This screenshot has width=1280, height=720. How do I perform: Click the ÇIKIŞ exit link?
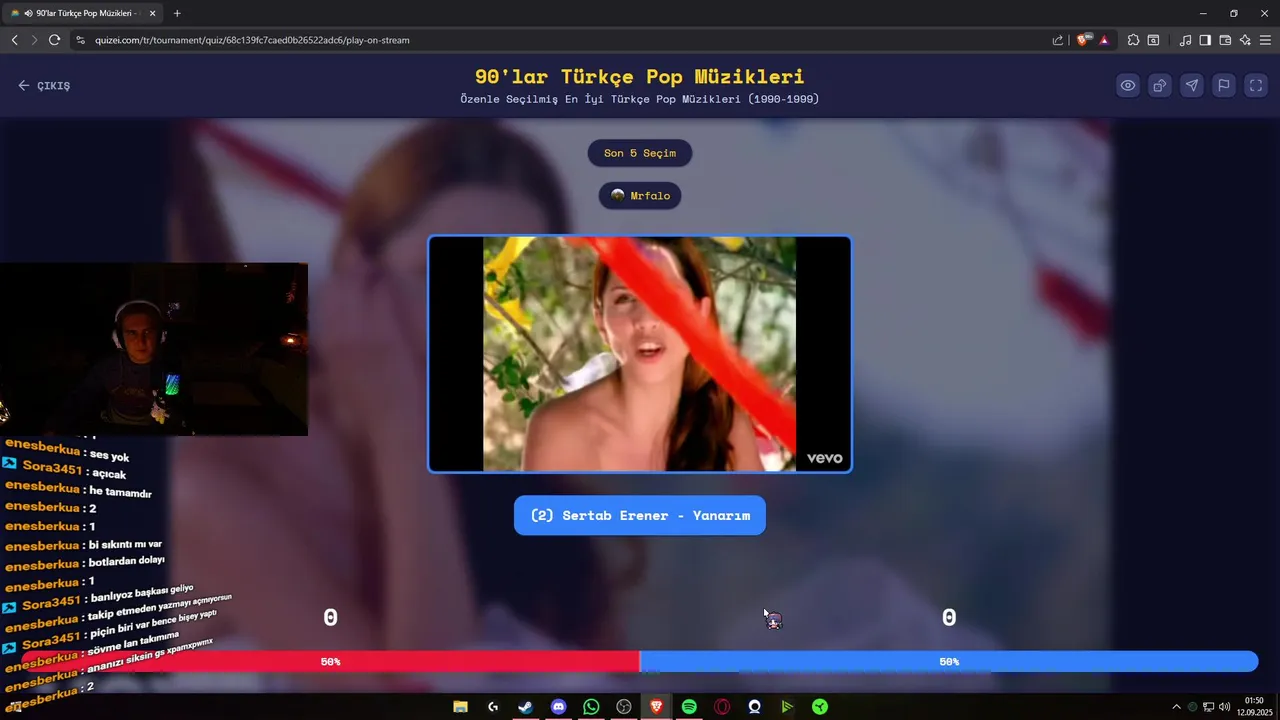(x=44, y=86)
